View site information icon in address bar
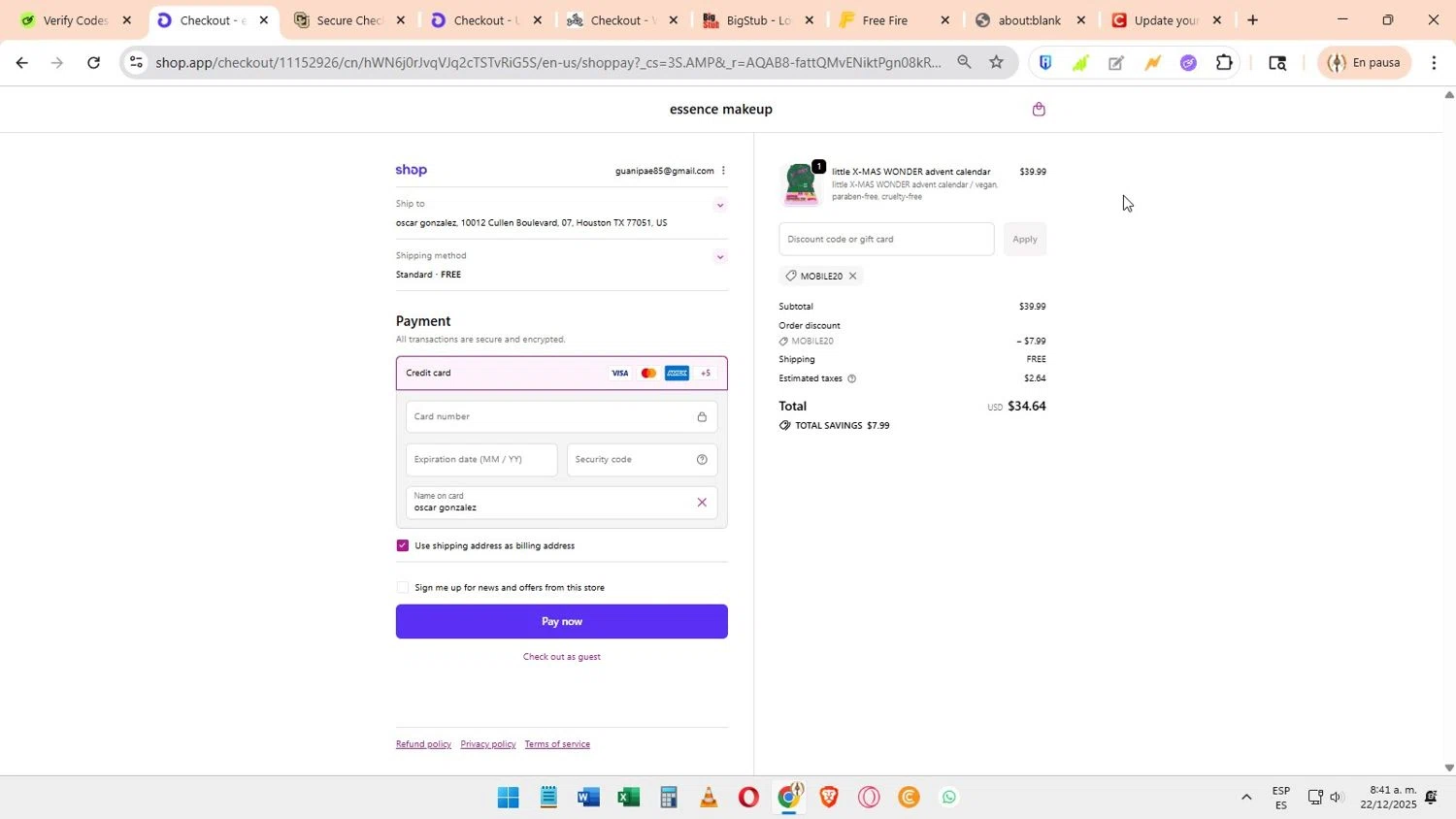 pyautogui.click(x=137, y=63)
